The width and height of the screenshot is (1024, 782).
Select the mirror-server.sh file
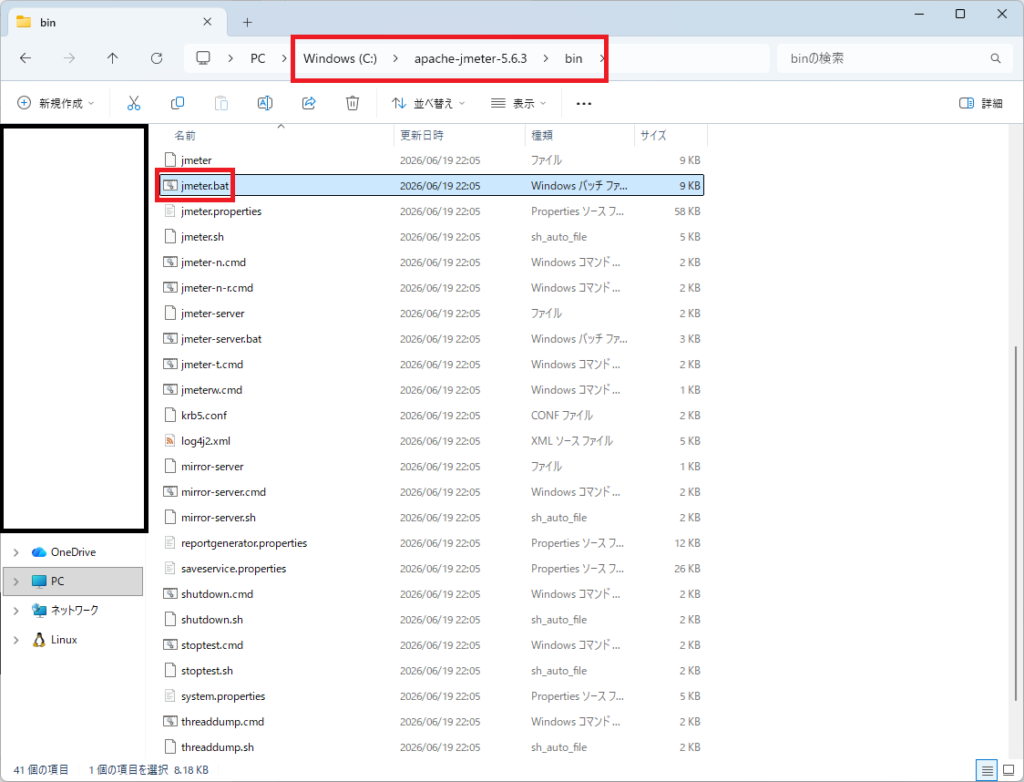click(x=432, y=517)
